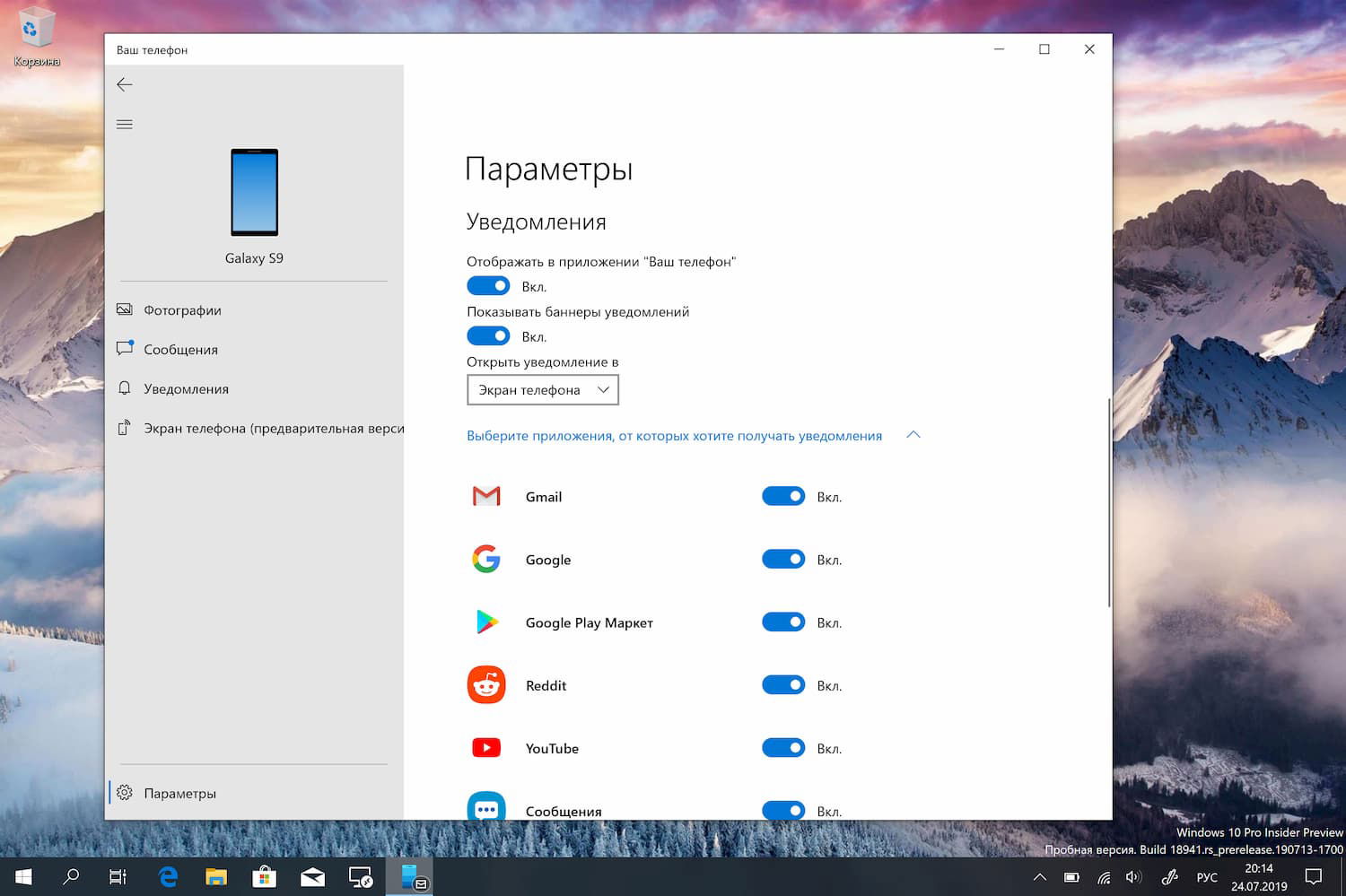
Task: Turn off Google notifications toggle
Action: coord(783,559)
